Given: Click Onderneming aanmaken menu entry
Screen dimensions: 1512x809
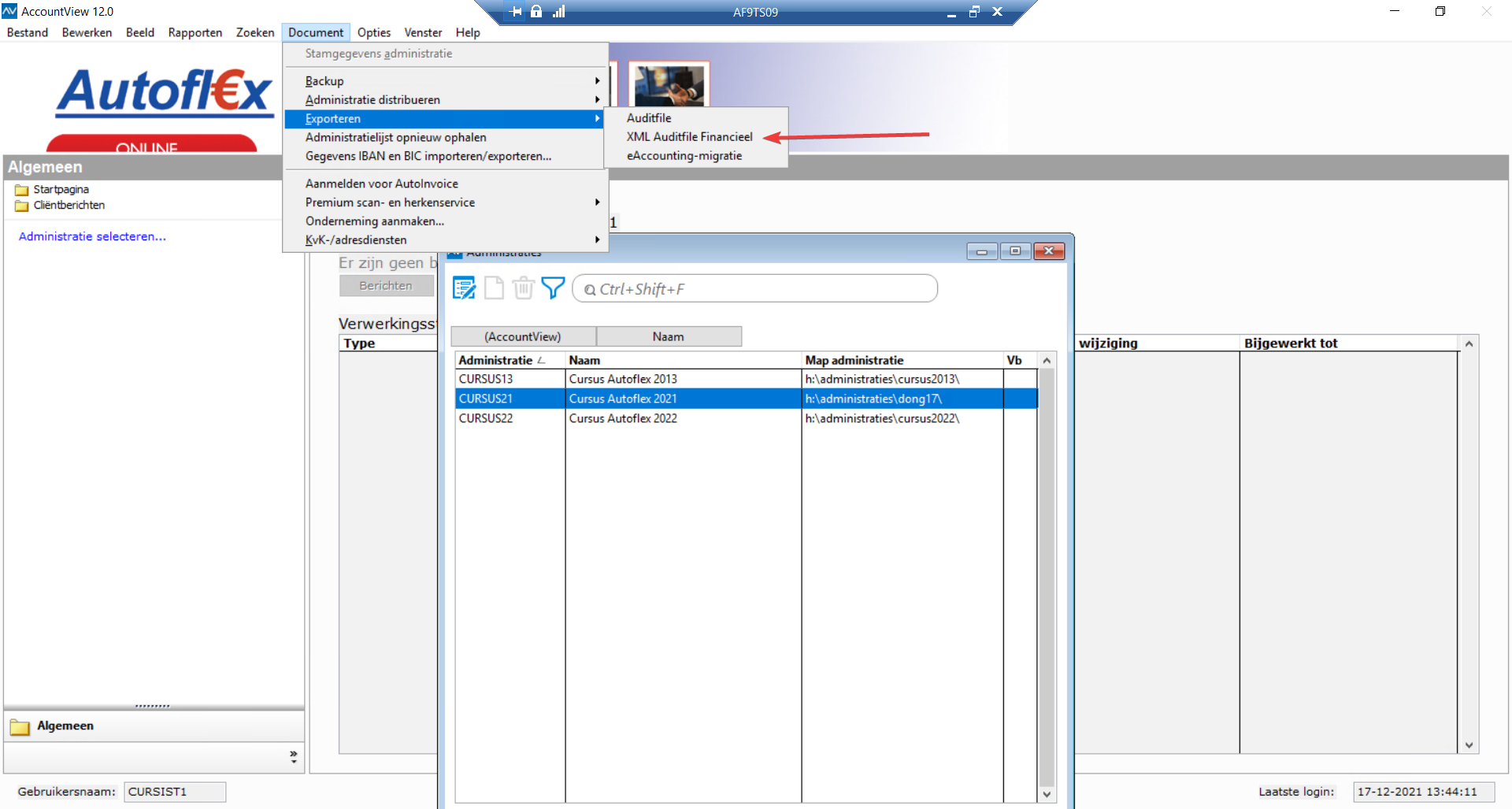Looking at the screenshot, I should [x=447, y=221].
